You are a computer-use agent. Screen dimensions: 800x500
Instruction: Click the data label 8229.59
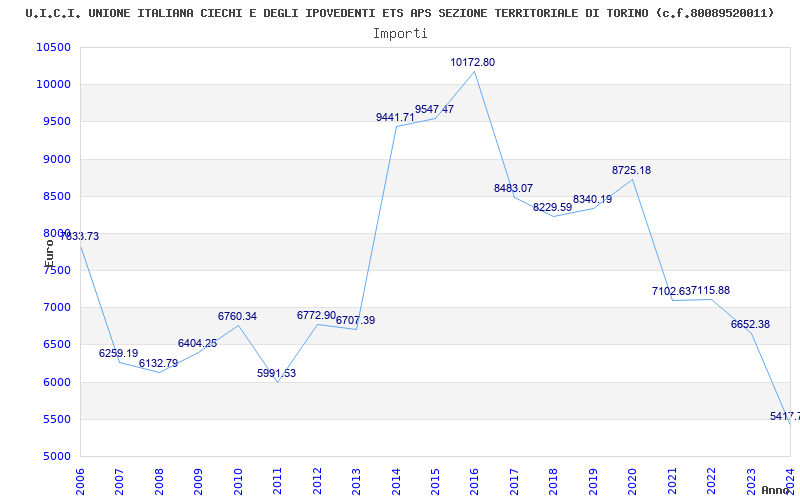click(553, 208)
